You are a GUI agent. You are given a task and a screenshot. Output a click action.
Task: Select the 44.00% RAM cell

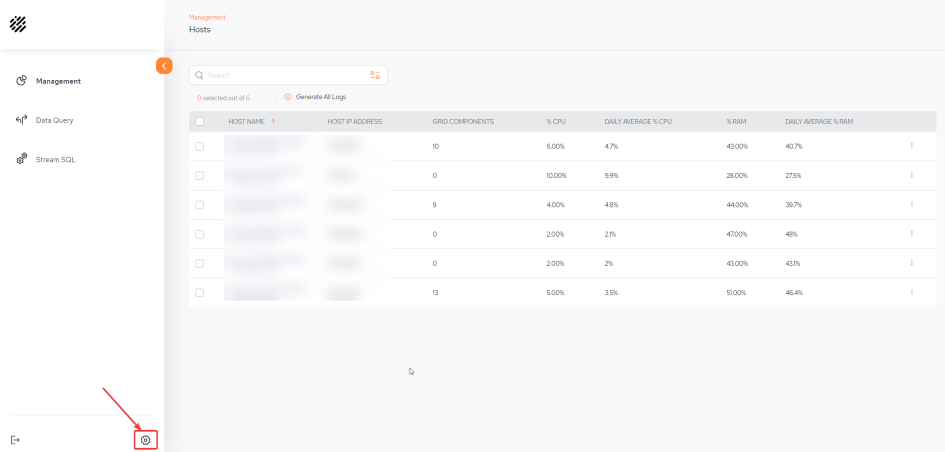tap(737, 205)
